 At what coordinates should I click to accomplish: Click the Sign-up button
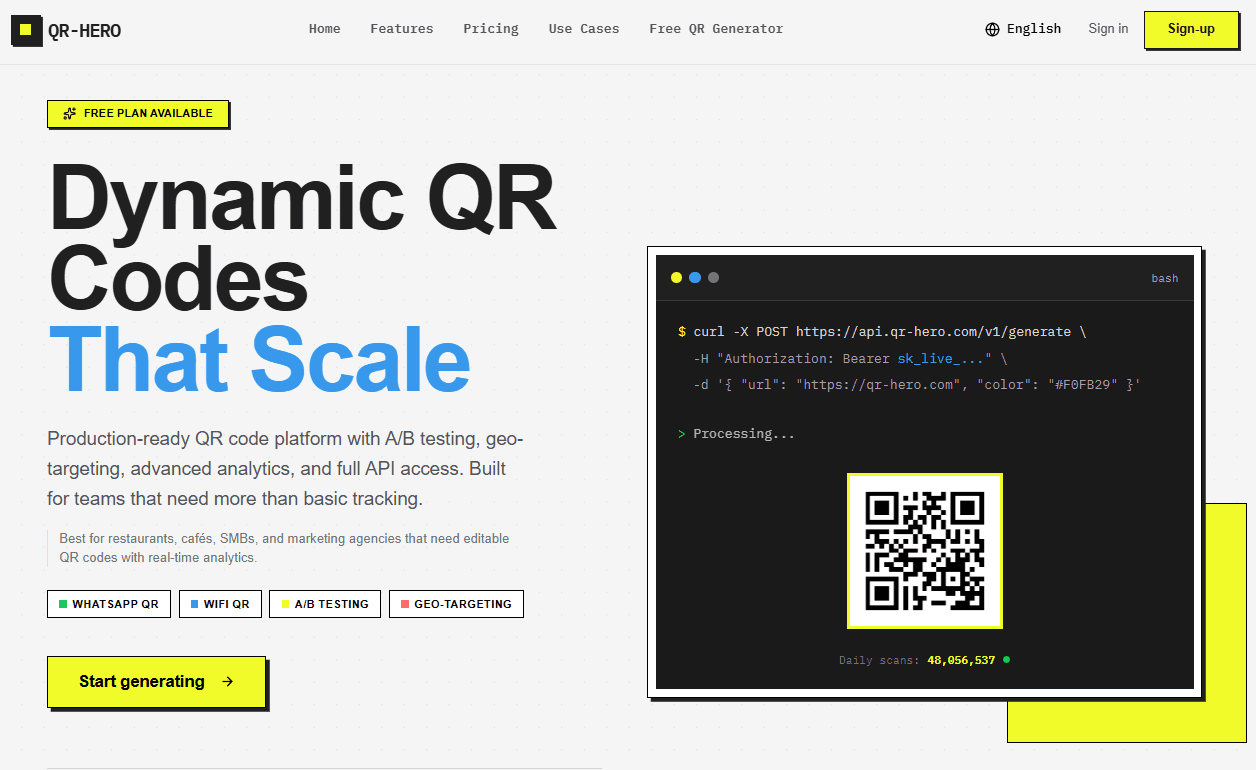point(1190,29)
